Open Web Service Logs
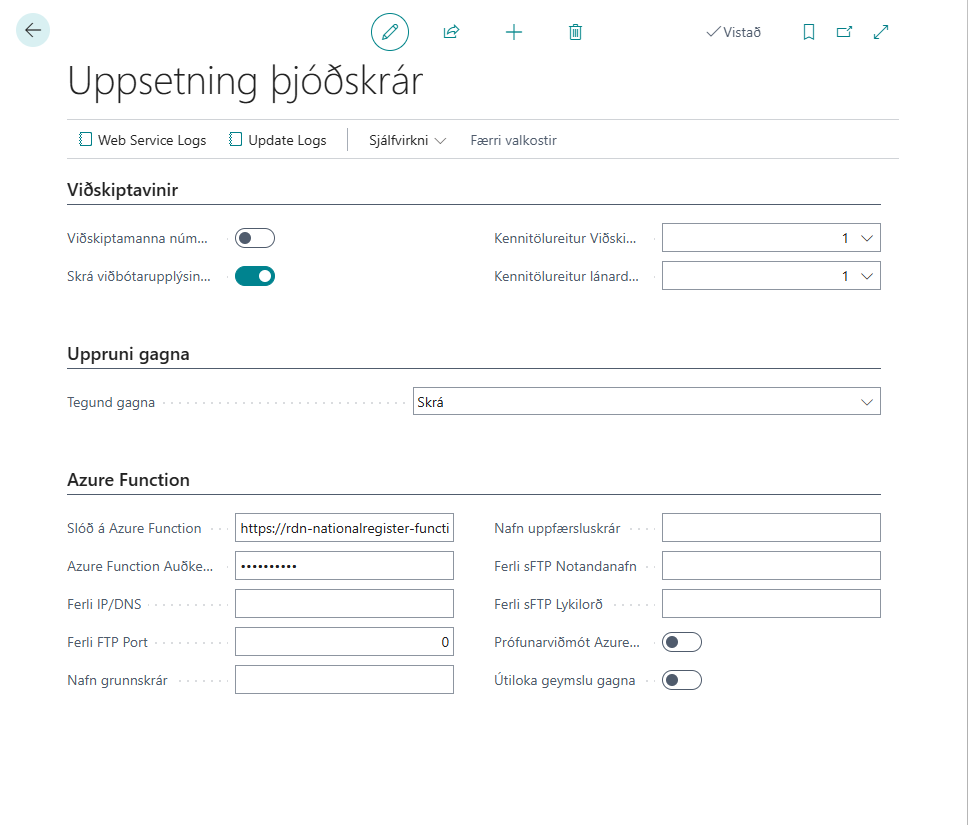 142,140
